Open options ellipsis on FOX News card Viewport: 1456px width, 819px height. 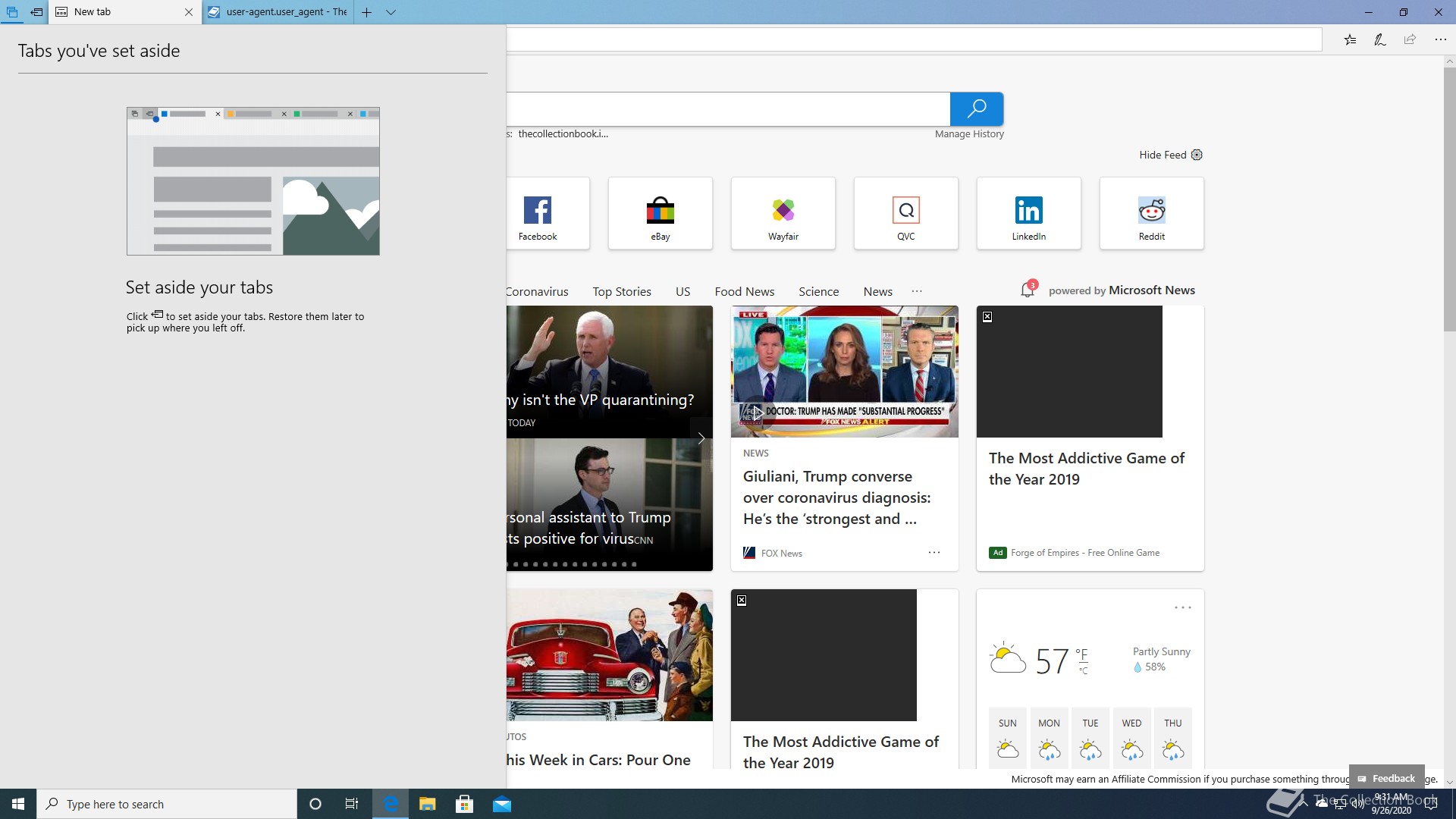[x=934, y=553]
